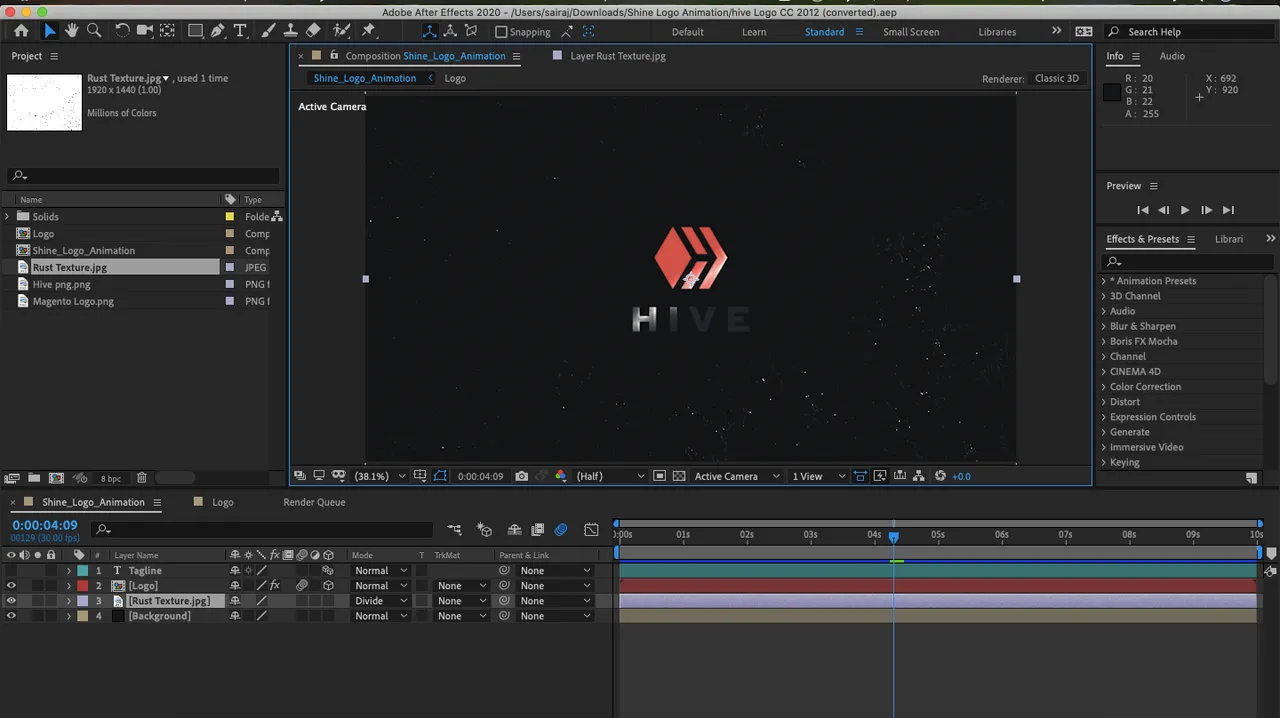Select the Pen tool
The height and width of the screenshot is (718, 1280).
coord(218,31)
